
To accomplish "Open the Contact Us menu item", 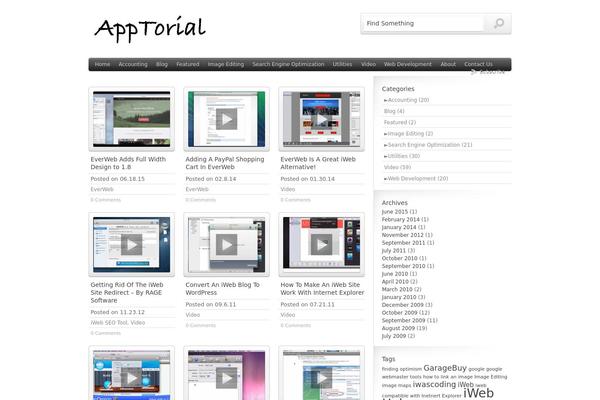I will click(x=478, y=64).
